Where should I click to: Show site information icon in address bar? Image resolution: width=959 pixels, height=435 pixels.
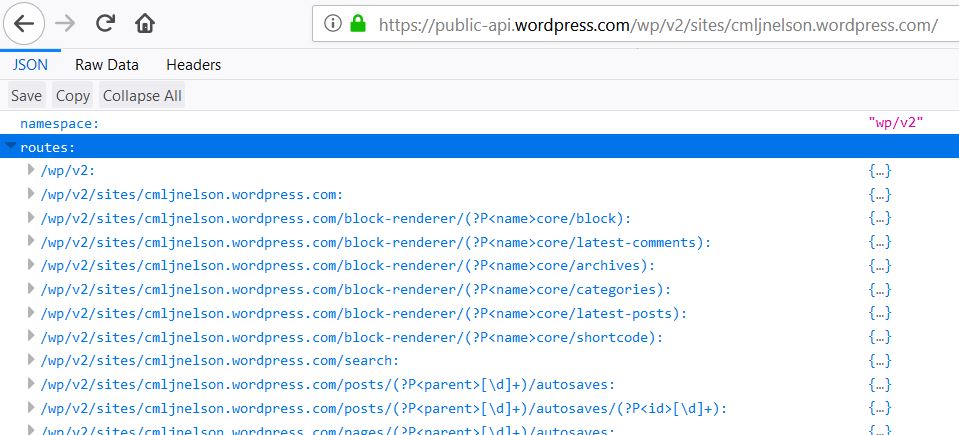tap(332, 24)
